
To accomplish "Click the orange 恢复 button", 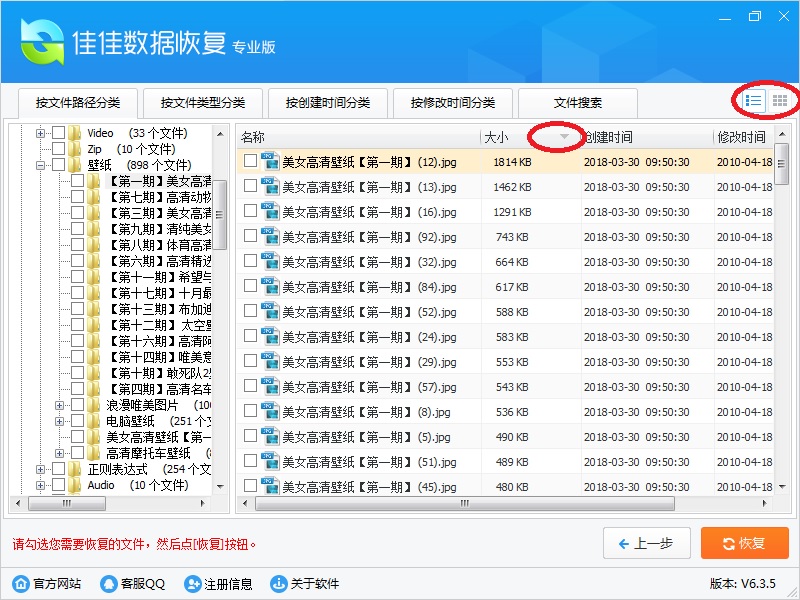I will (x=745, y=543).
